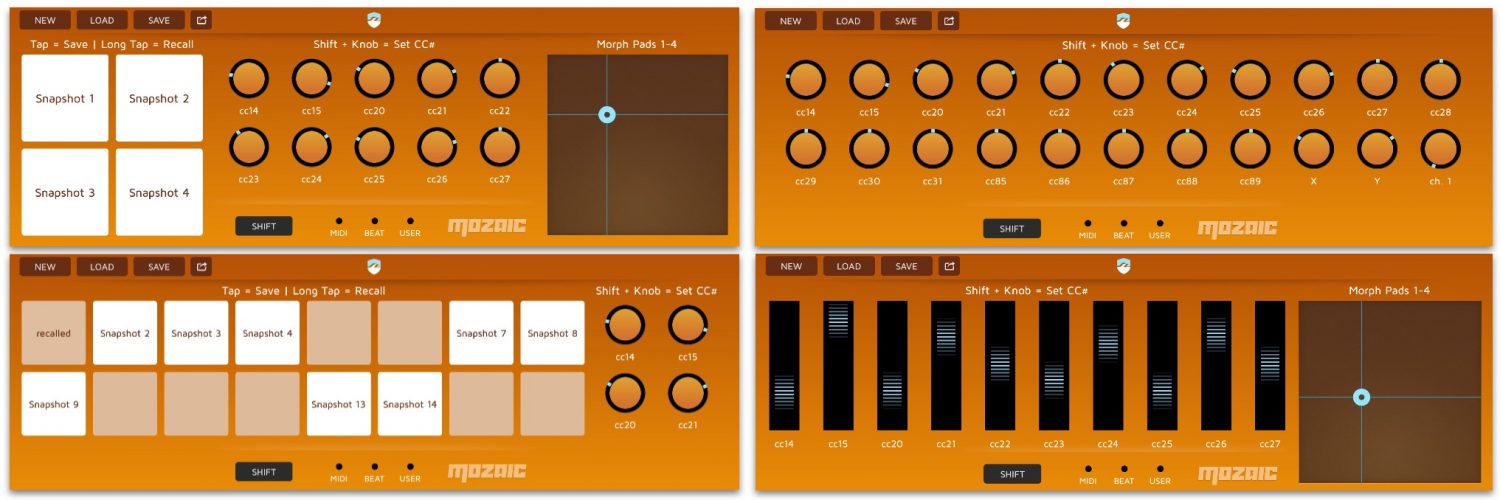Click the NEW button in the top-right panel
This screenshot has height=500, width=1500.
[791, 21]
